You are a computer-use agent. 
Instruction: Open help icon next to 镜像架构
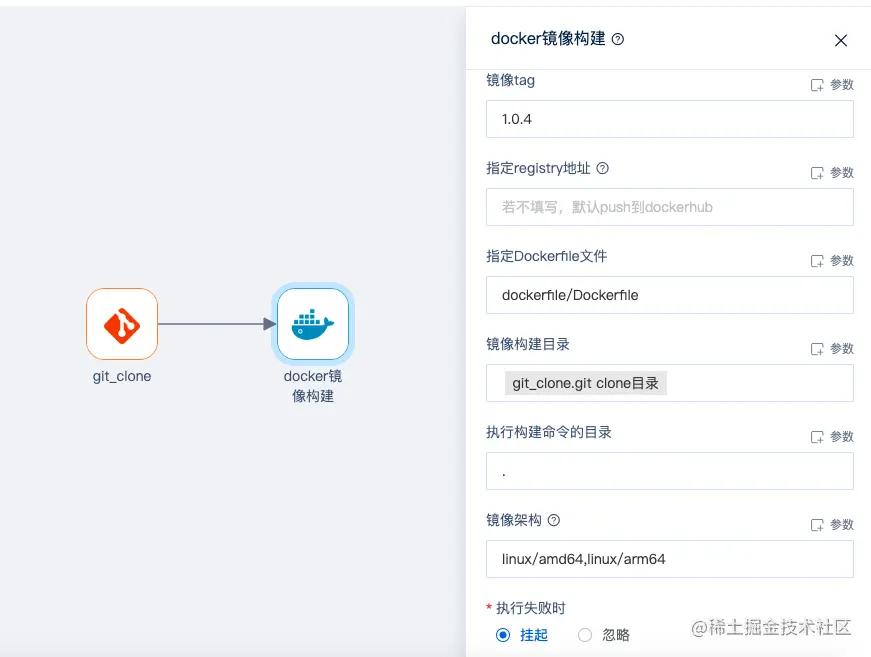pyautogui.click(x=554, y=520)
